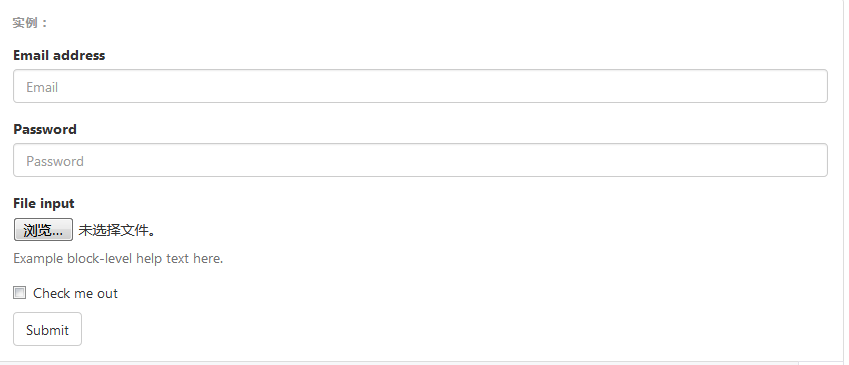Click the word "input" in File input label
Image resolution: width=849 pixels, height=365 pixels.
coord(57,204)
